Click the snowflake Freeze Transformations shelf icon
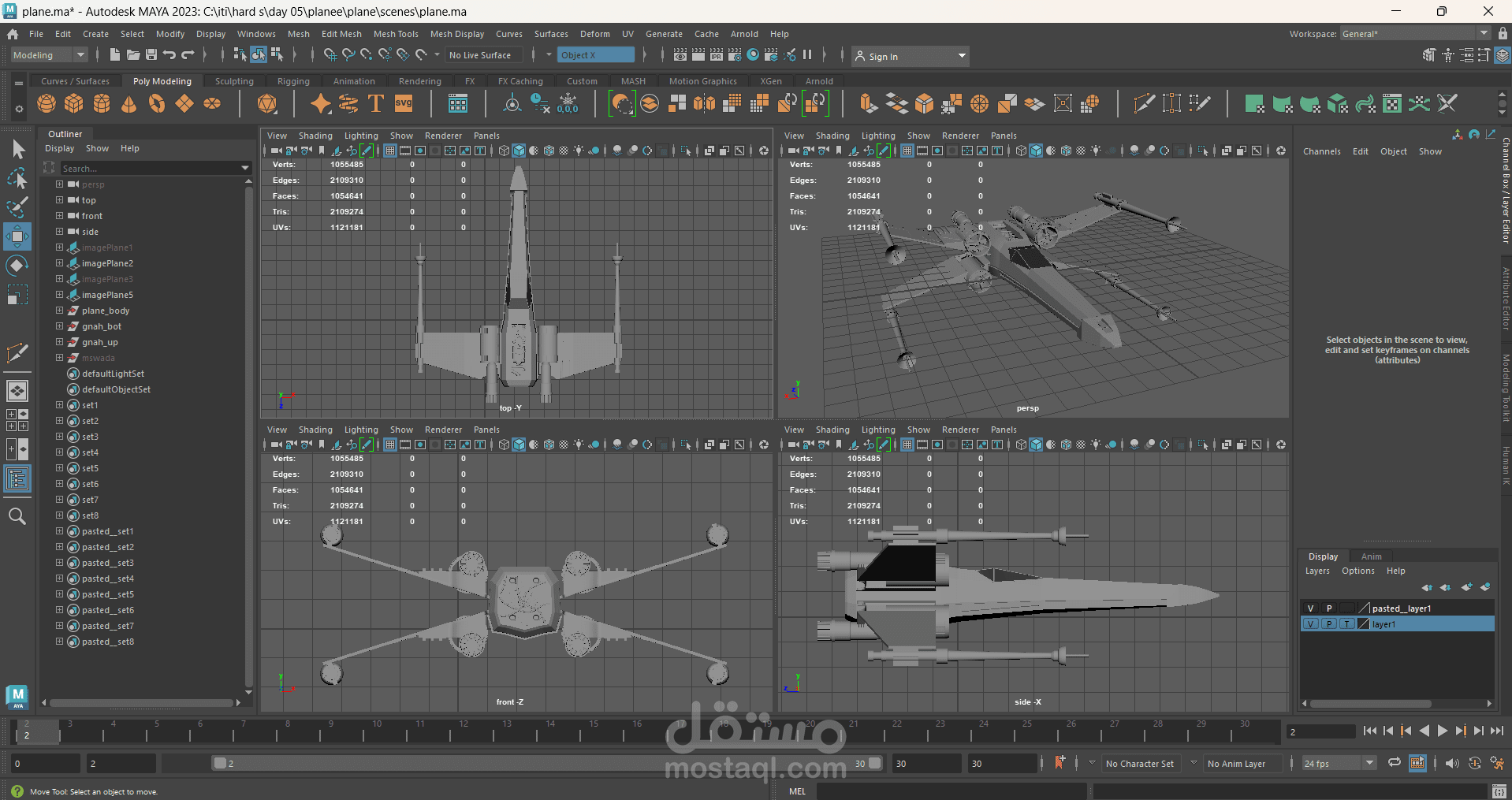The image size is (1512, 800). pyautogui.click(x=568, y=103)
